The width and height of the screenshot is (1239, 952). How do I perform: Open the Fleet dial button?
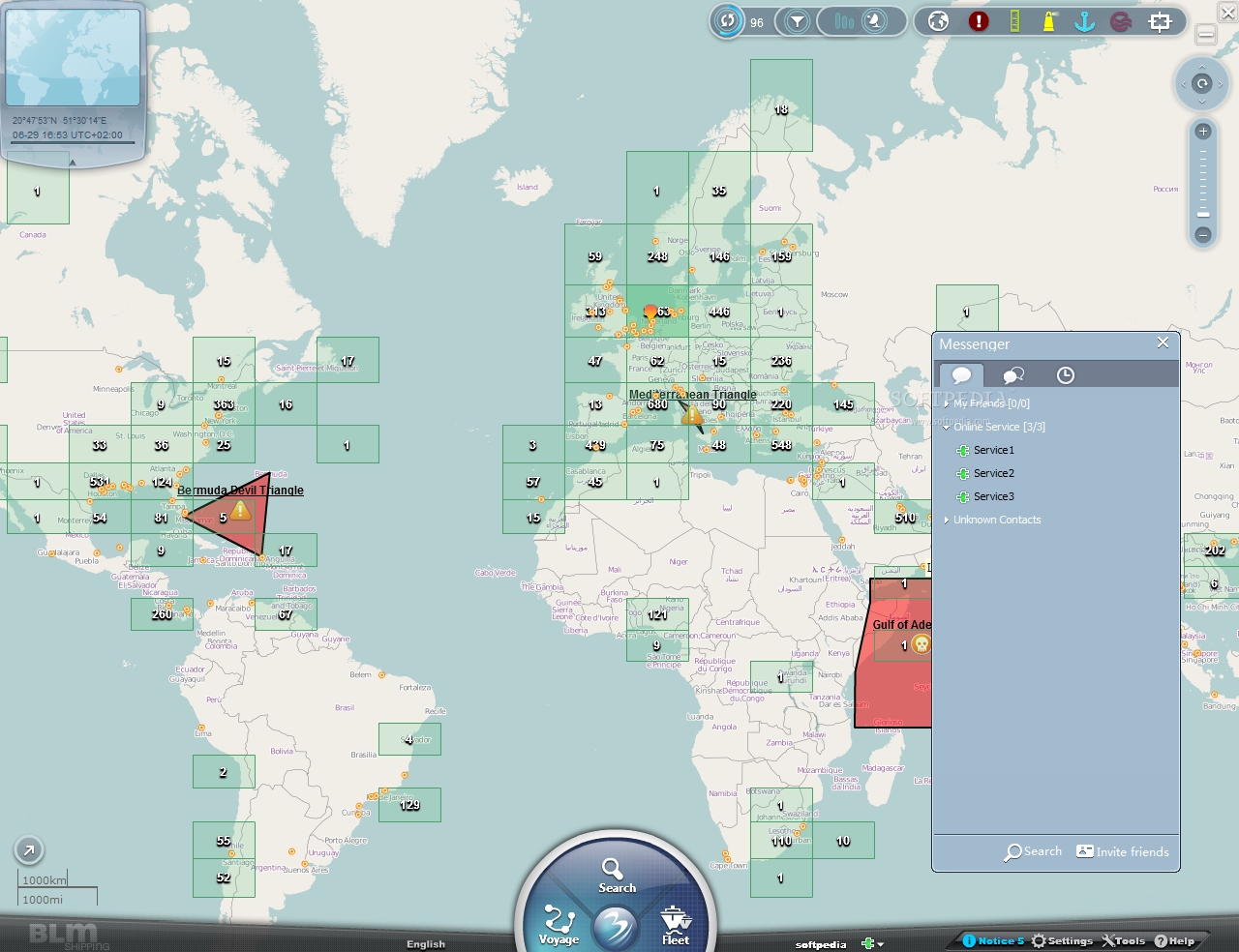676,926
